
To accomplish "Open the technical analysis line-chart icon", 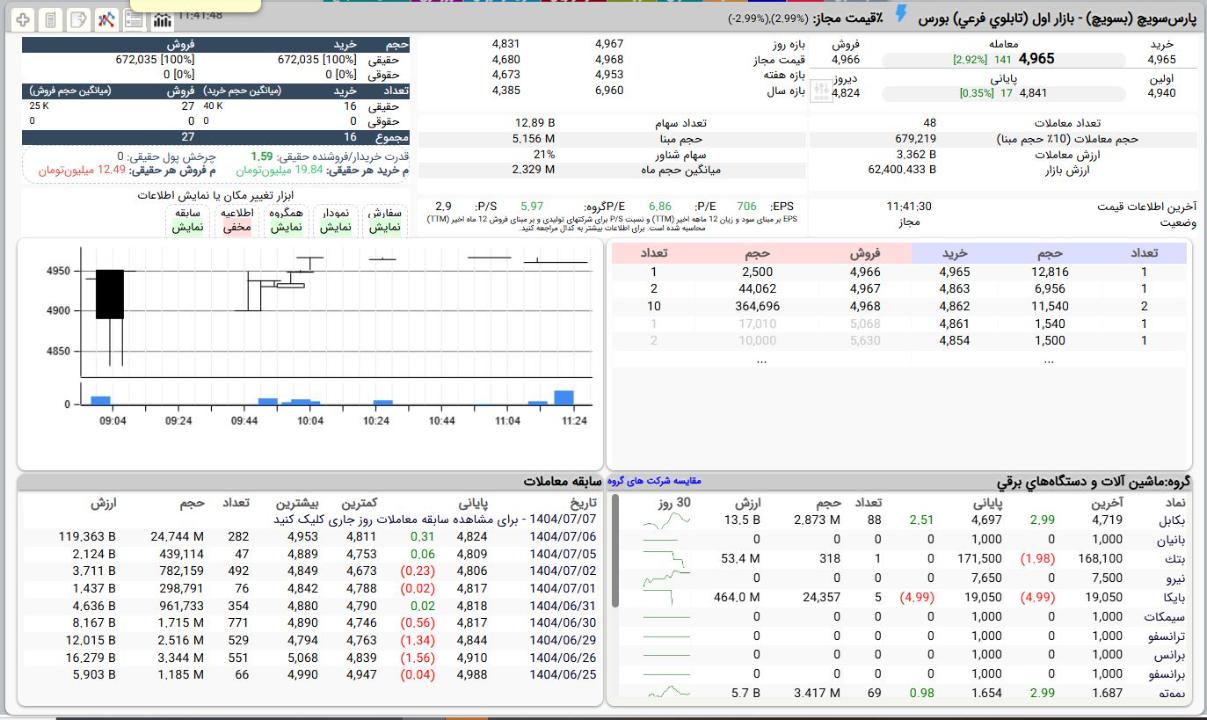I will [106, 20].
